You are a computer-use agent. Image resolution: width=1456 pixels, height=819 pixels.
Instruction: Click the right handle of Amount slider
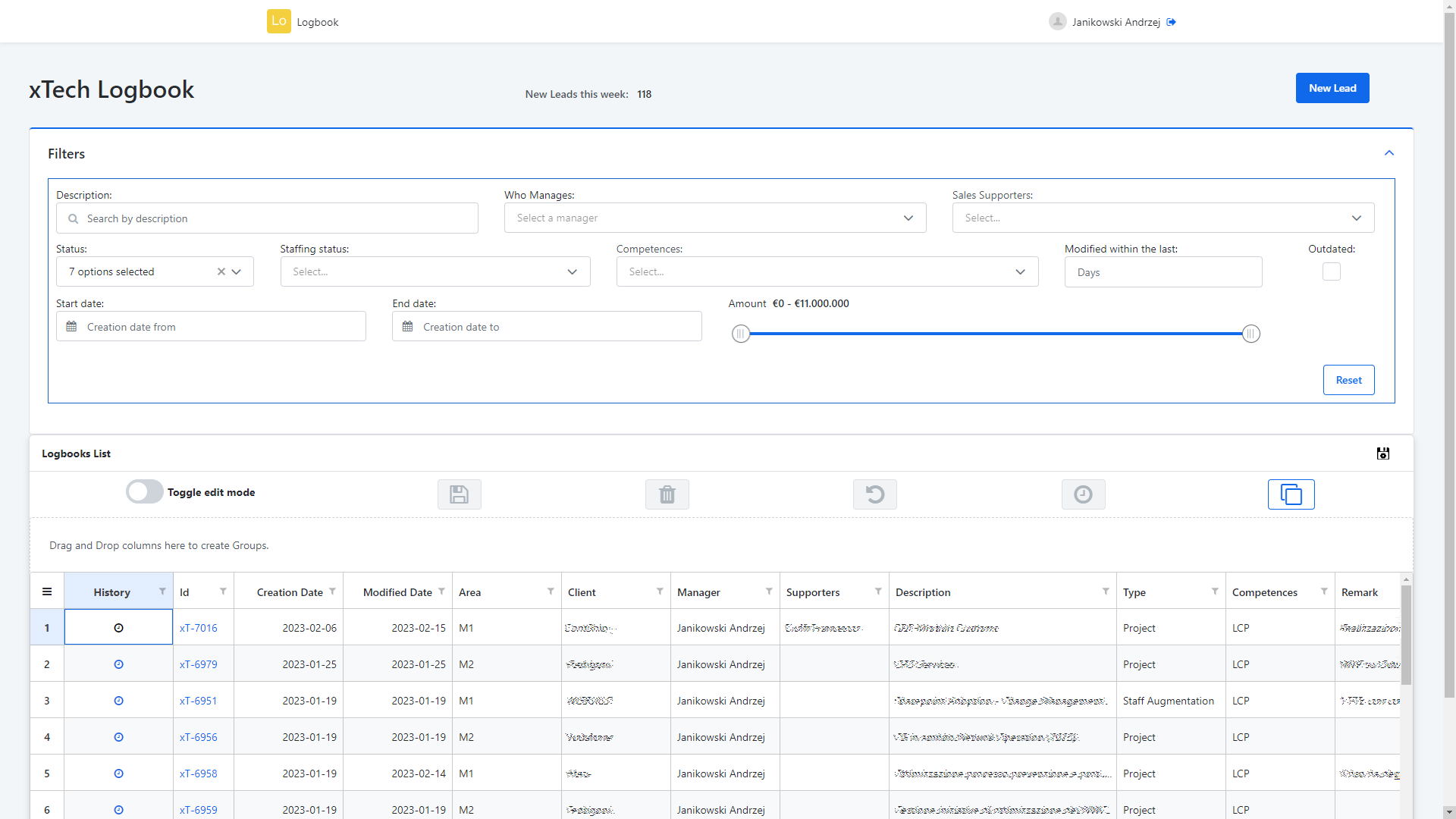point(1250,334)
